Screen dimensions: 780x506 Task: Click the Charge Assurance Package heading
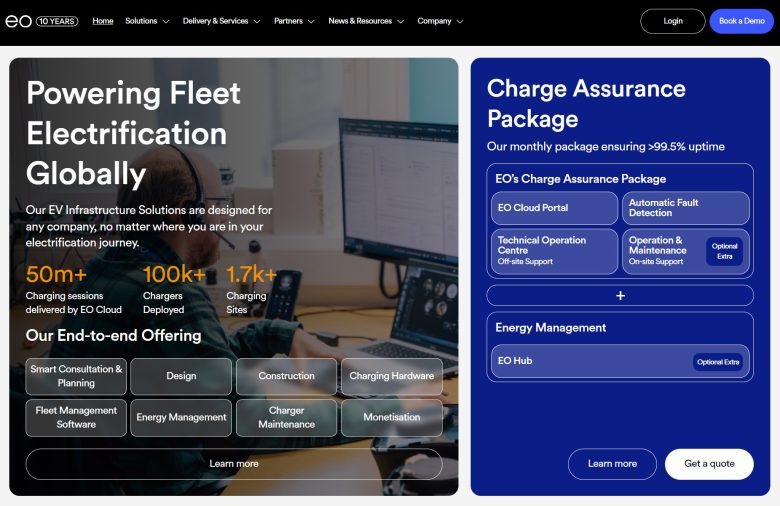click(x=586, y=103)
